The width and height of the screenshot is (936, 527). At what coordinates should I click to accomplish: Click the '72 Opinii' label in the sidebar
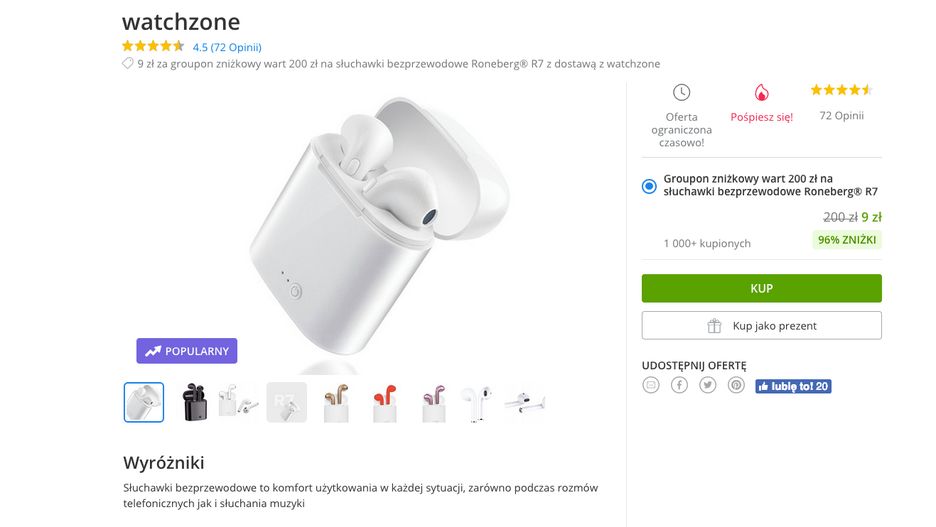841,115
